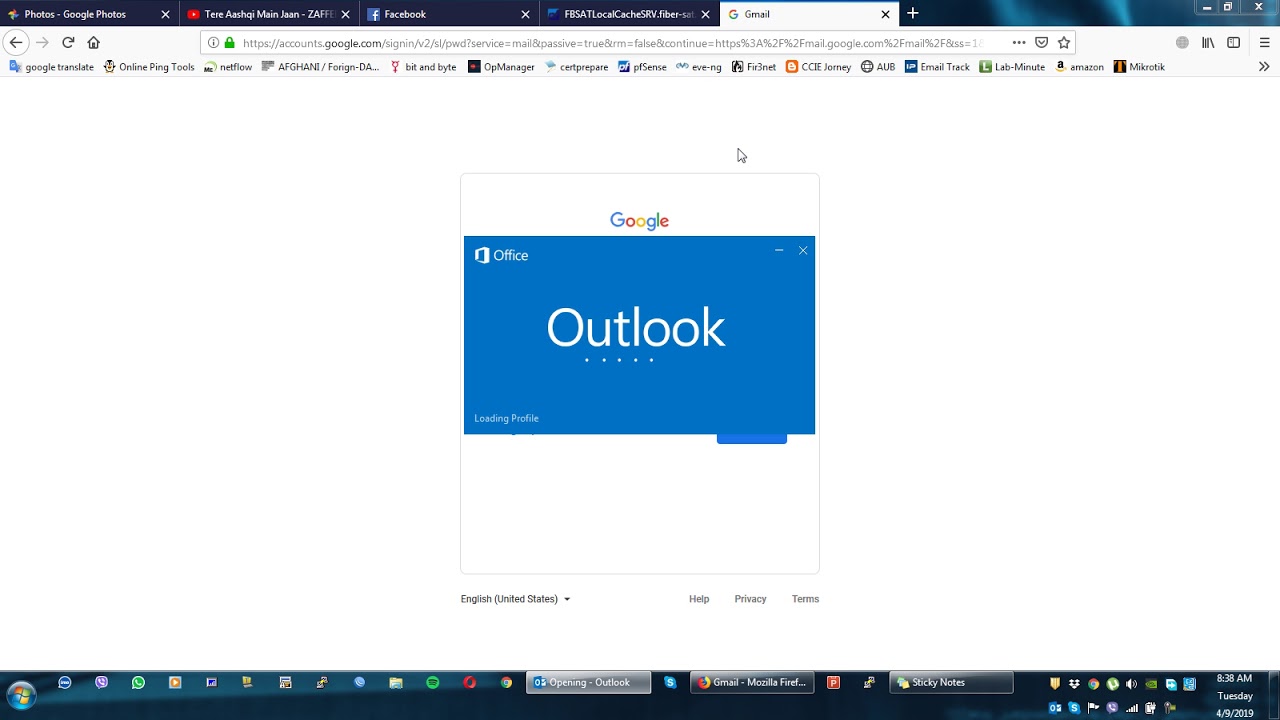Open Viber from the taskbar
The image size is (1280, 720).
(101, 683)
